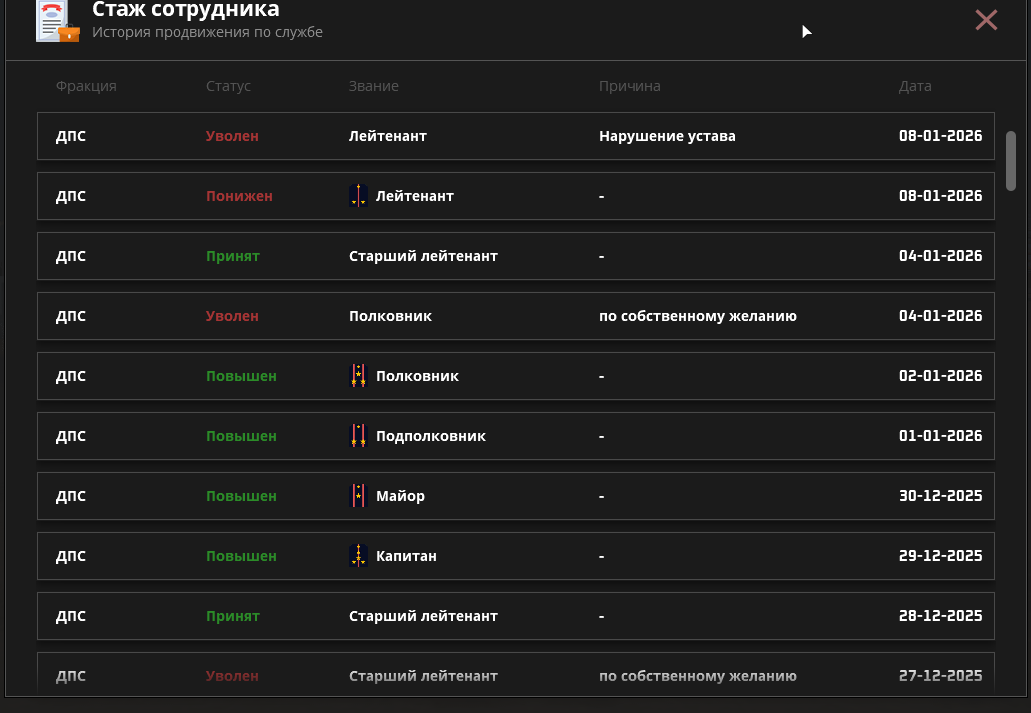The image size is (1031, 713).
Task: Click the Капитан rank insignia icon
Action: pyautogui.click(x=358, y=556)
